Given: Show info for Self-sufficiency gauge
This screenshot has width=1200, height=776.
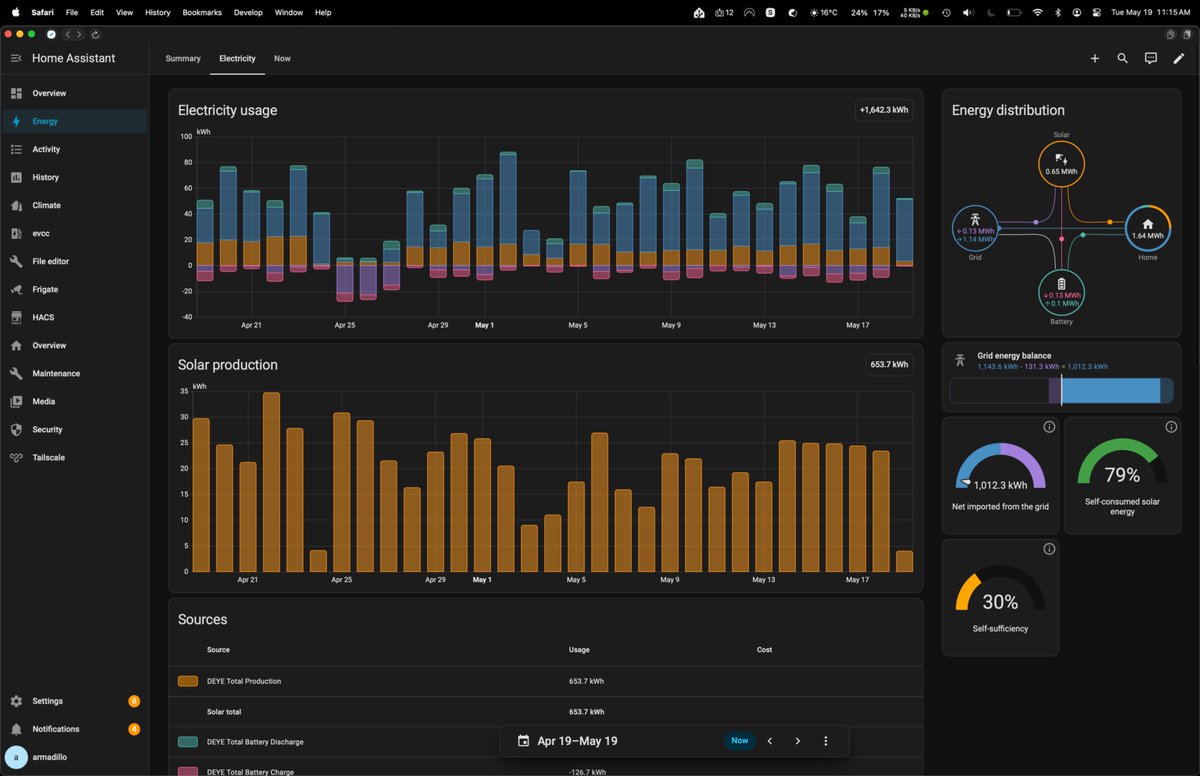Looking at the screenshot, I should point(1049,549).
